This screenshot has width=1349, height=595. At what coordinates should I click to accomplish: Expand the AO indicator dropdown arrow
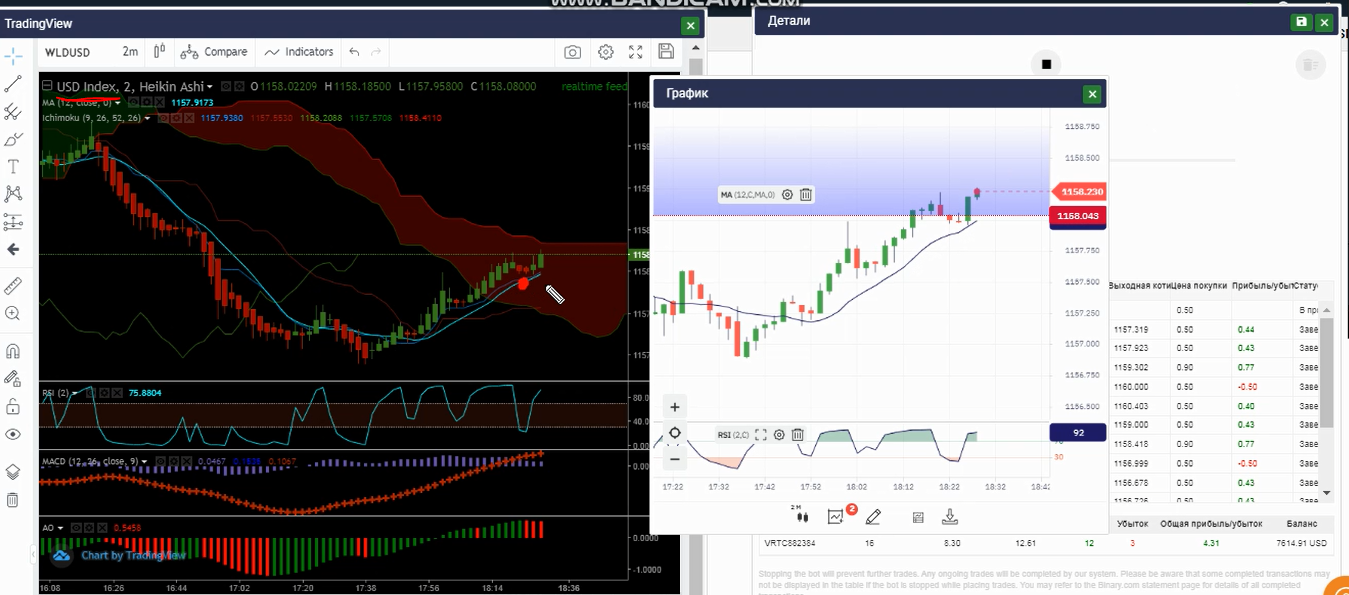tap(61, 527)
